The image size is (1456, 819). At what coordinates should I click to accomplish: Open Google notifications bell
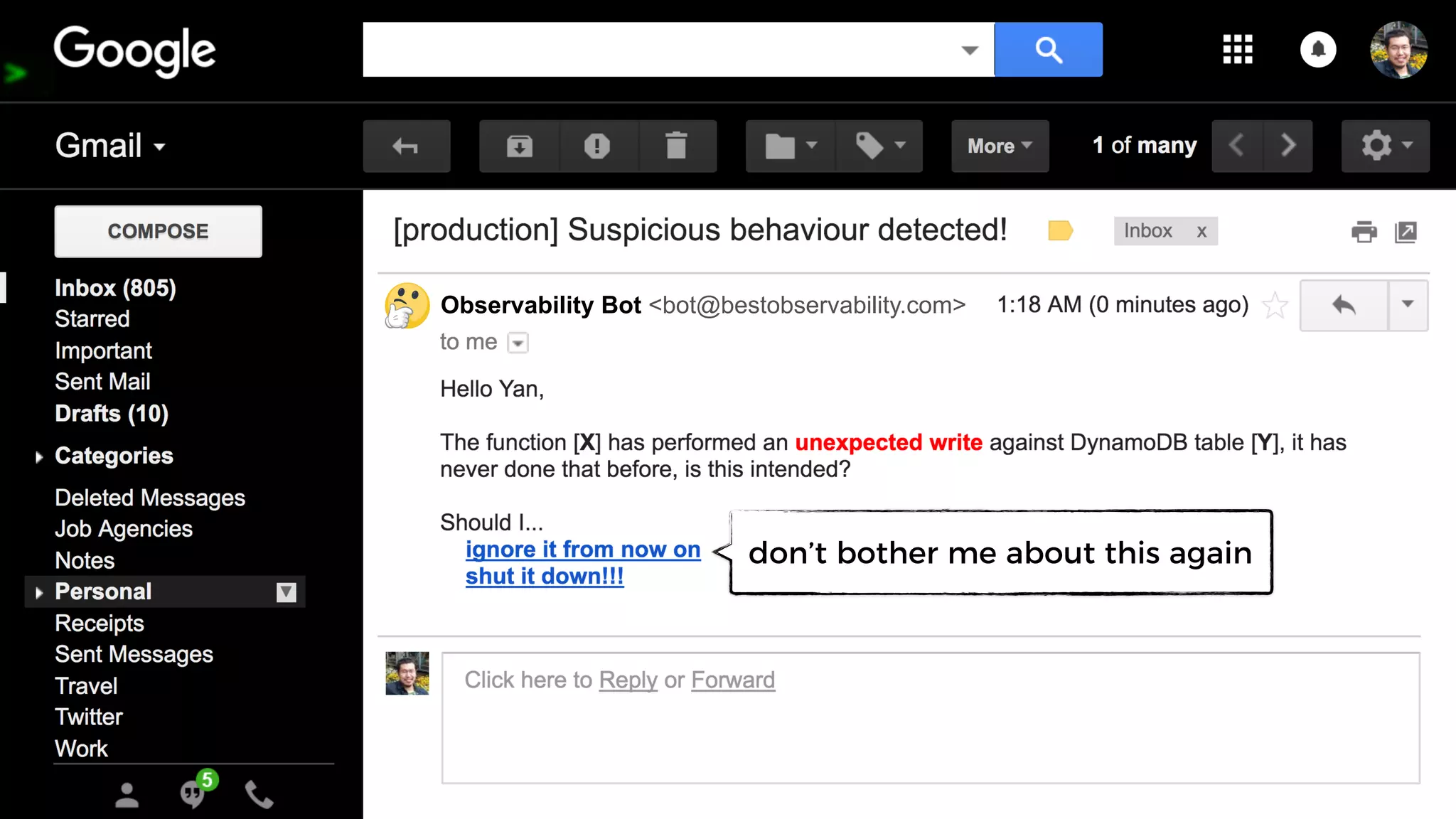1318,50
